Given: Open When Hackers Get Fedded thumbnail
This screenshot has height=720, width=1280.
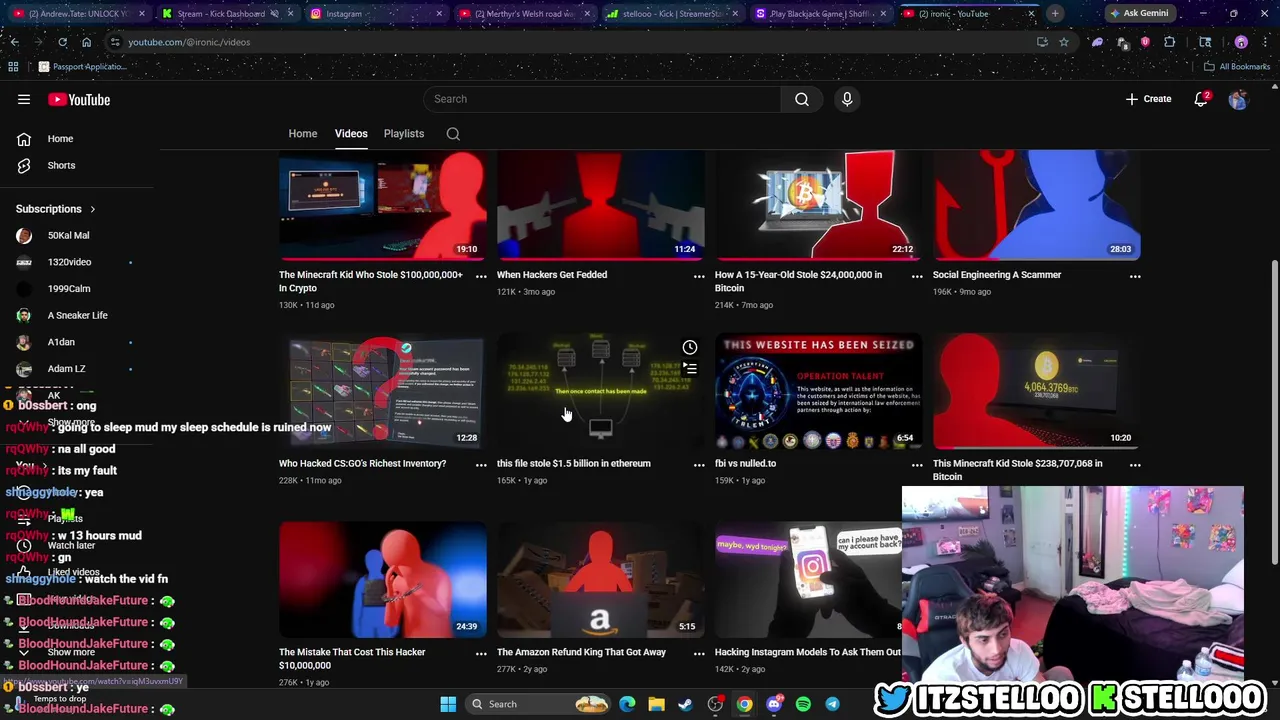Looking at the screenshot, I should click(x=601, y=205).
